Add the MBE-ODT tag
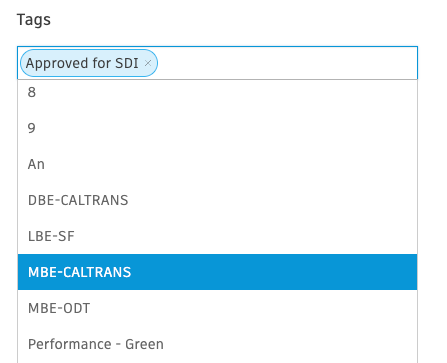The width and height of the screenshot is (447, 363). click(217, 308)
